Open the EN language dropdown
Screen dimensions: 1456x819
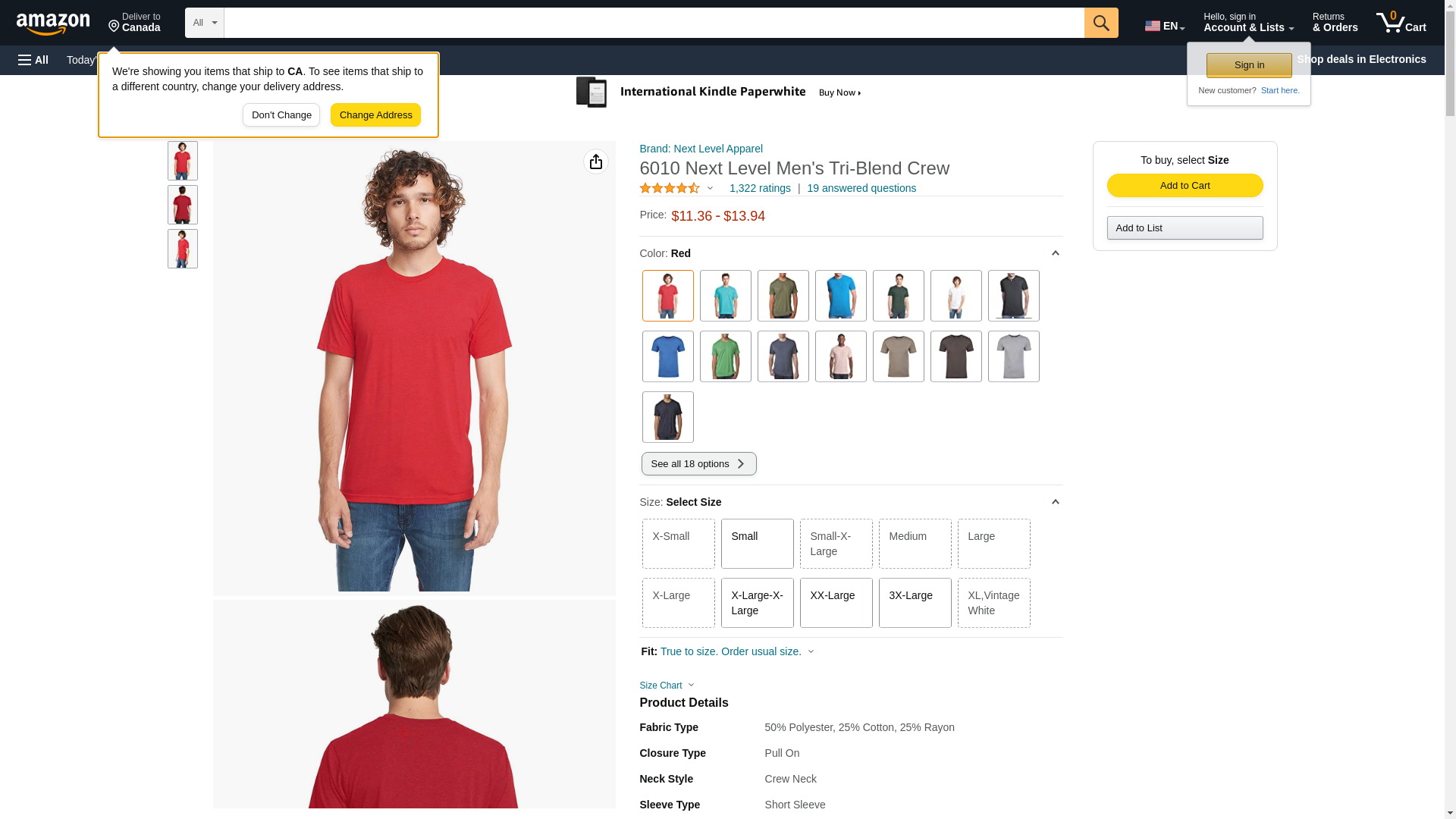click(x=1165, y=26)
